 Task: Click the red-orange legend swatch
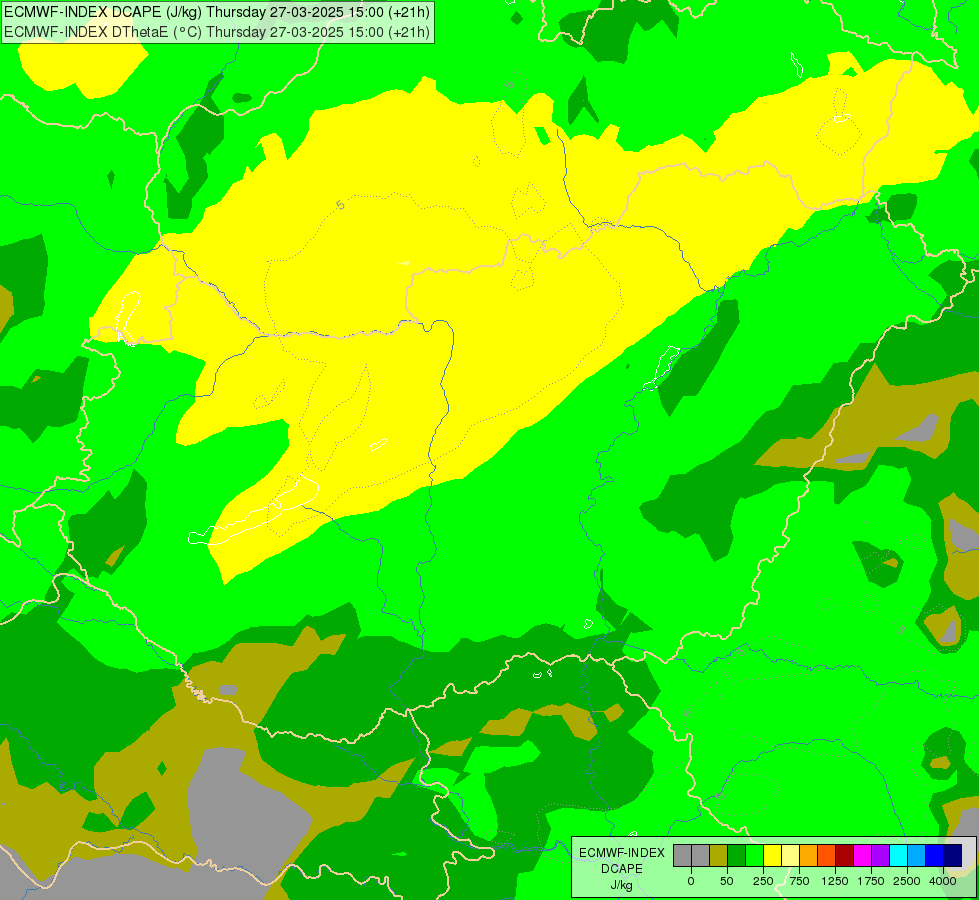click(x=827, y=856)
